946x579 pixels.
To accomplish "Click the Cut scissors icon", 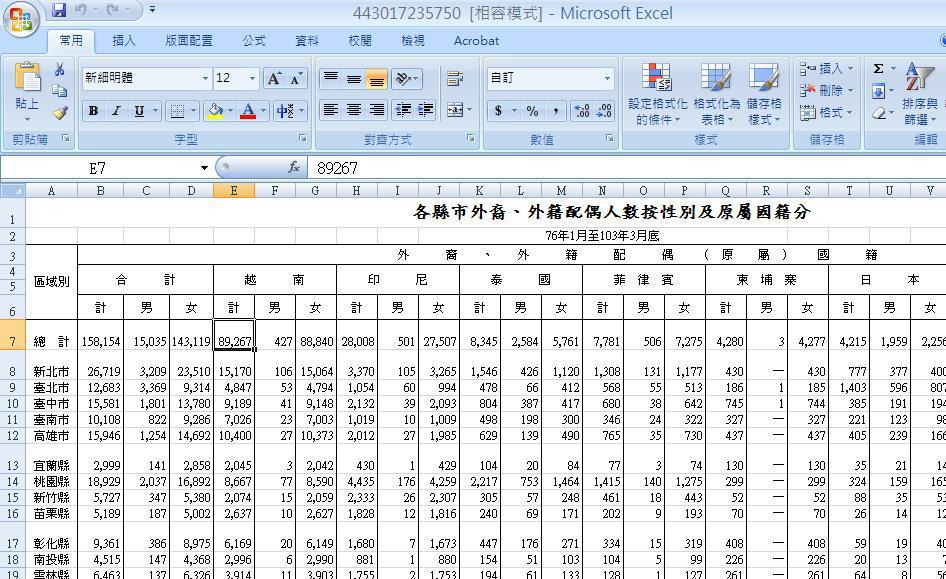I will click(60, 70).
